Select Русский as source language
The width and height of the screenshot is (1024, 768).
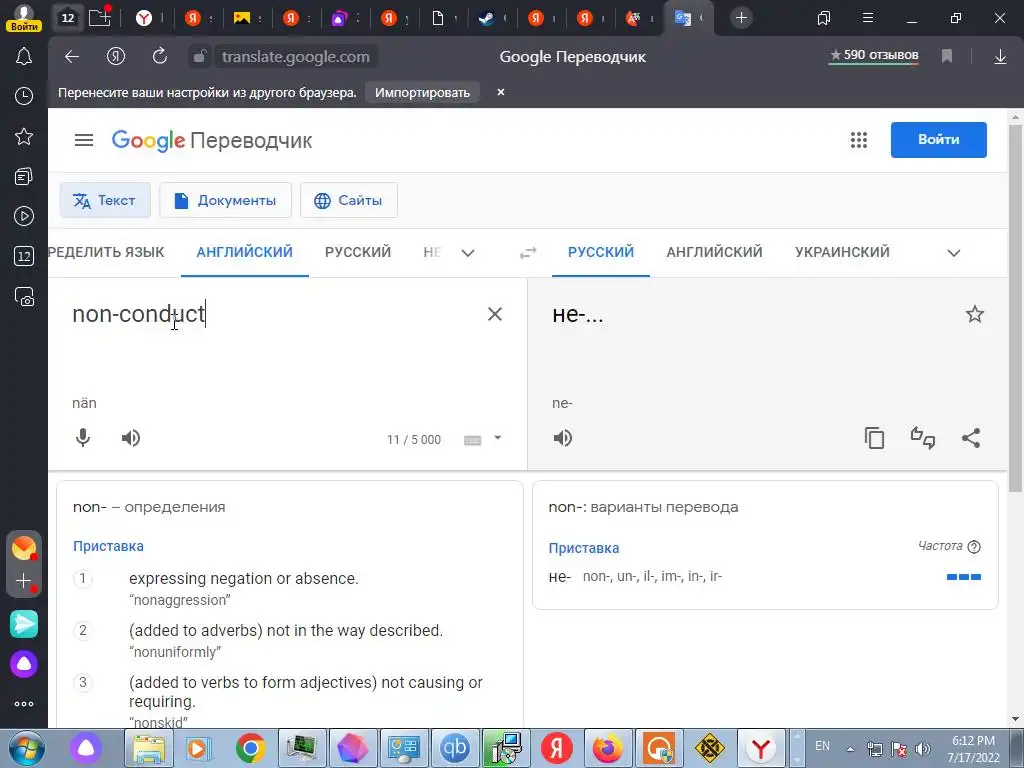pyautogui.click(x=358, y=252)
